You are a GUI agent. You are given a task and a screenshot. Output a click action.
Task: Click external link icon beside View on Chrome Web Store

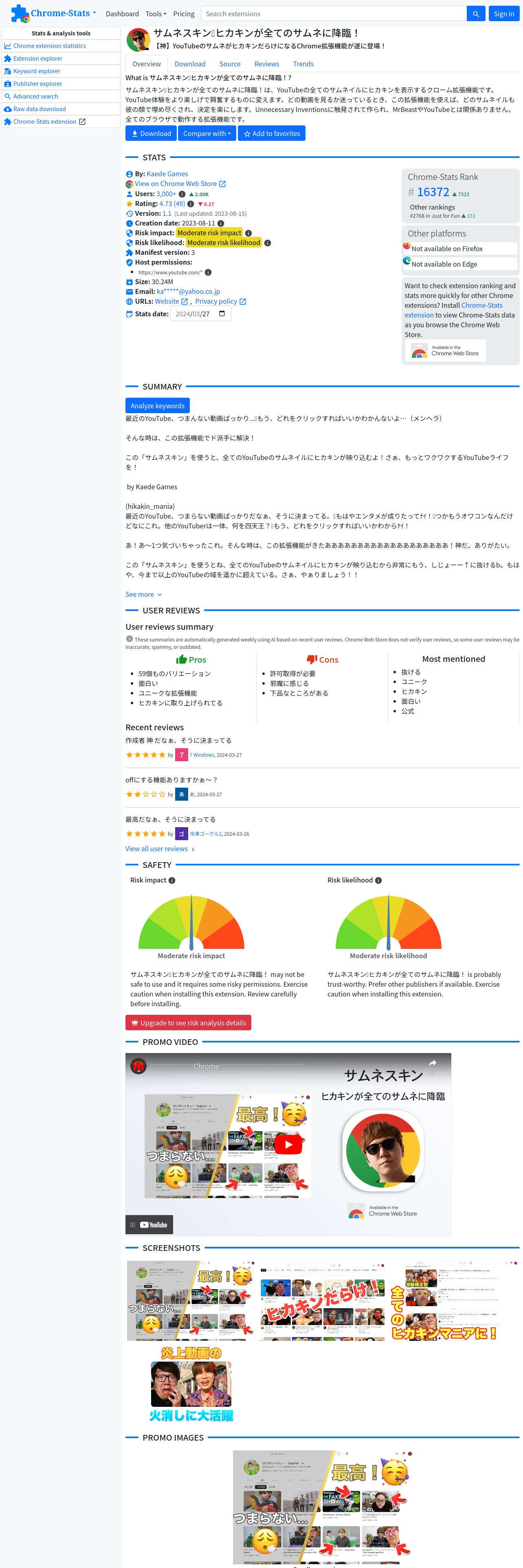pos(222,184)
